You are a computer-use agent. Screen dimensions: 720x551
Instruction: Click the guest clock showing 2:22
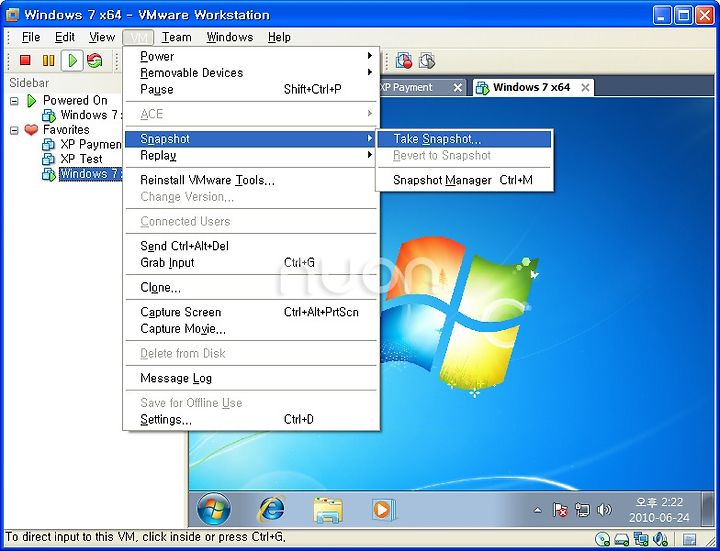click(659, 509)
